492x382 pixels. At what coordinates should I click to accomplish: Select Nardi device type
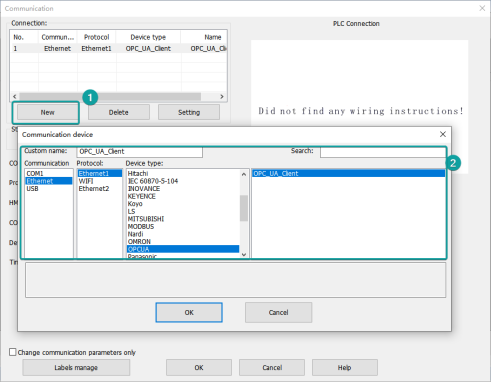[183, 234]
